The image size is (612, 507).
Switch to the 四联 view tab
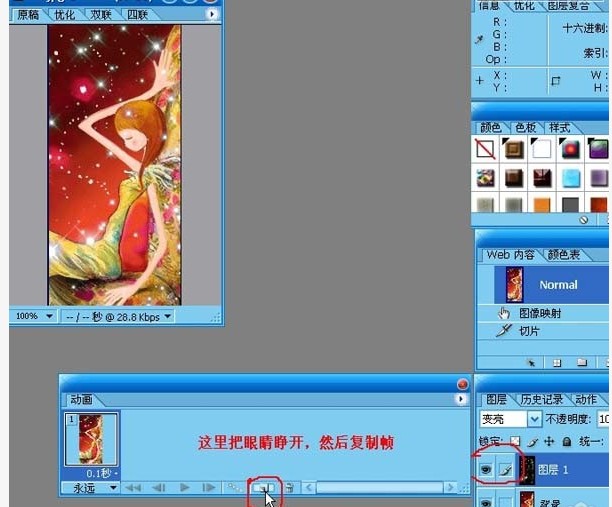coord(137,15)
